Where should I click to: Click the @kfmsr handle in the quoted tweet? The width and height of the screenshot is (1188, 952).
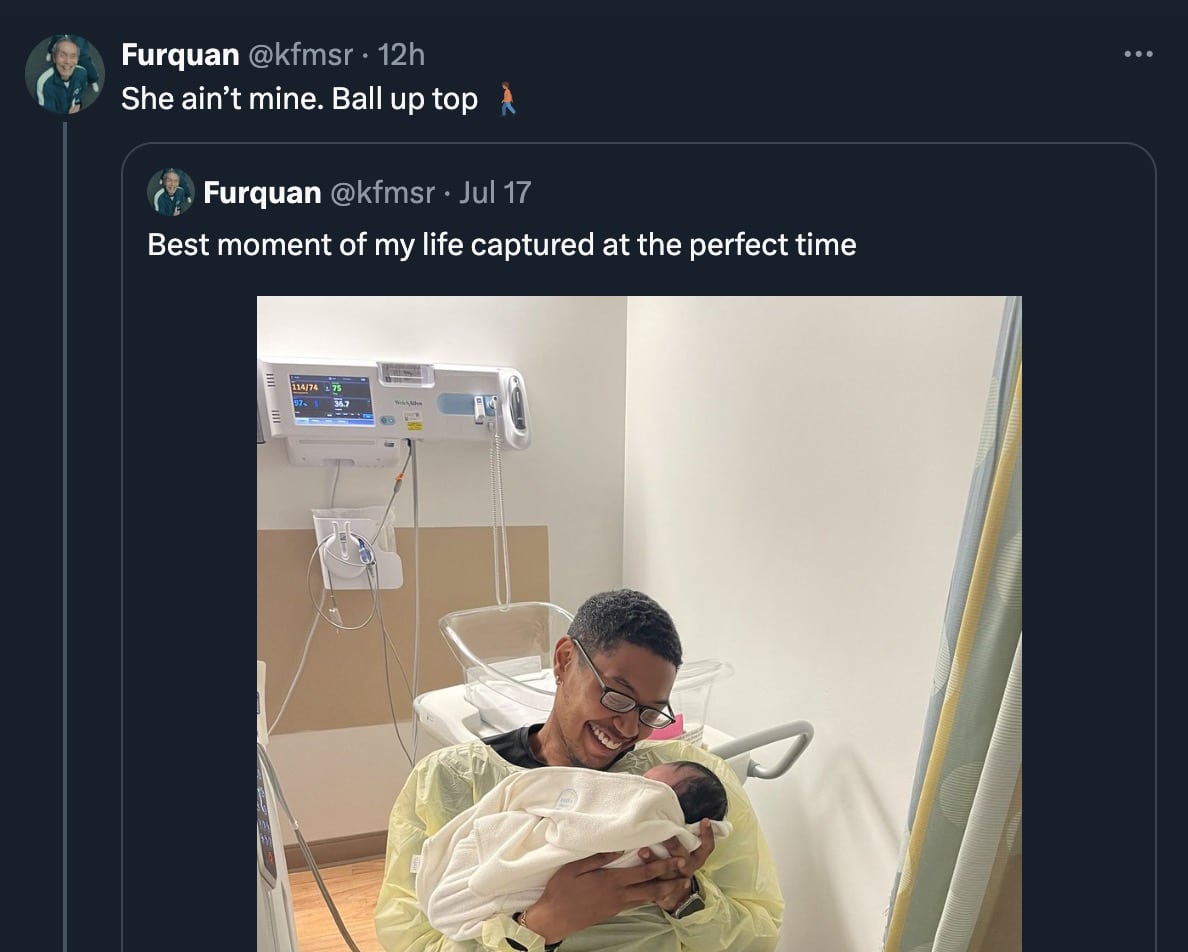(382, 192)
